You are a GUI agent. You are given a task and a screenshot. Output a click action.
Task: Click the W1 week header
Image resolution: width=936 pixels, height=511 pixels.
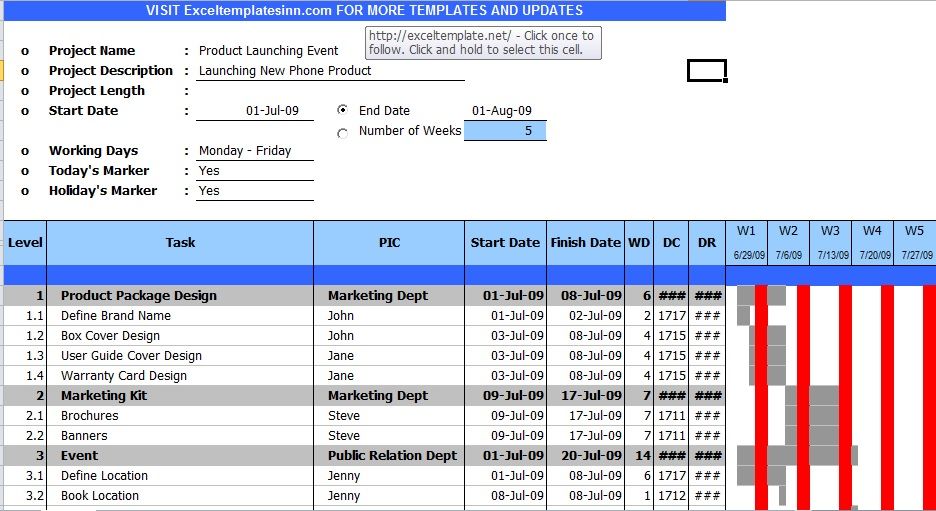[x=747, y=242]
